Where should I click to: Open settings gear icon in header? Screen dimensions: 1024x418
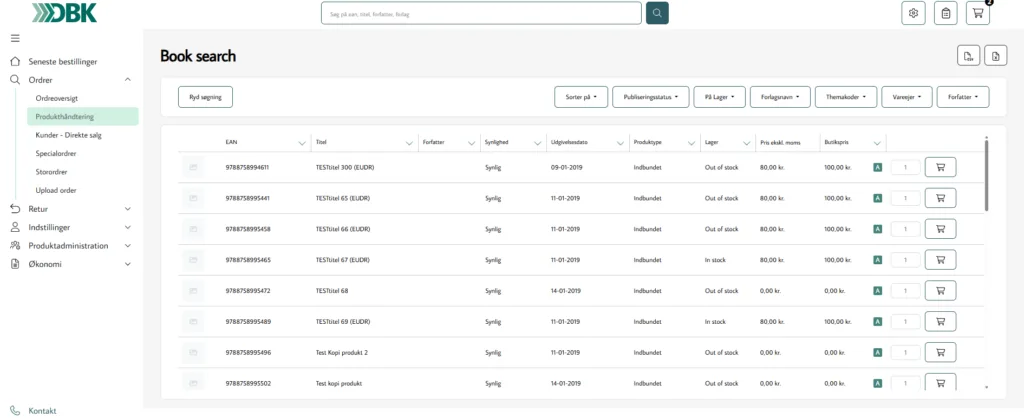point(913,13)
